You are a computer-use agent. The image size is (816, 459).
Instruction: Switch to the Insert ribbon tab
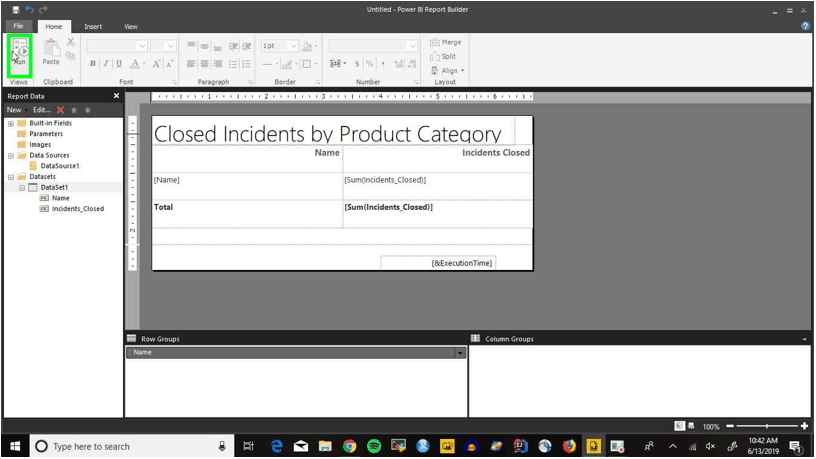tap(93, 27)
